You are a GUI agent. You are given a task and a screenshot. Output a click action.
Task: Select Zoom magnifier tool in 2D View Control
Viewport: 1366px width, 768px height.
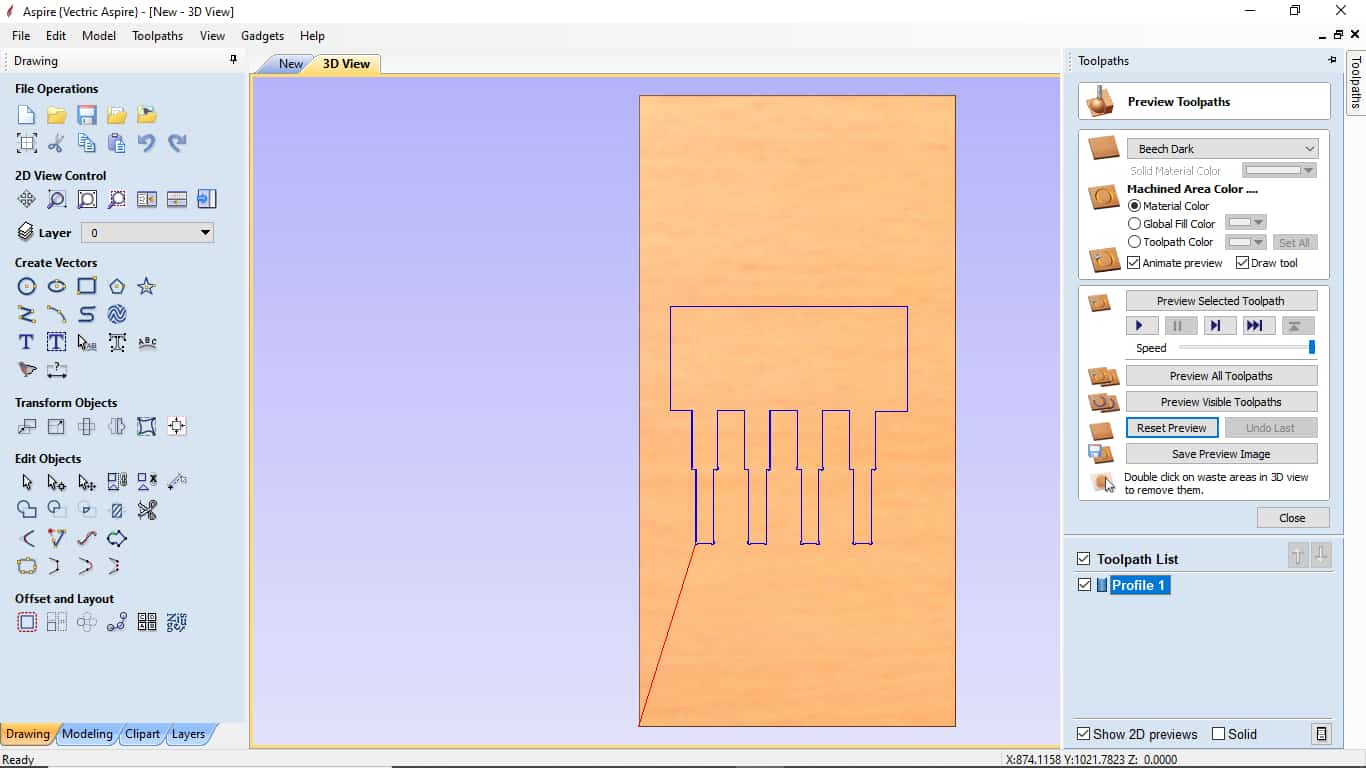point(57,199)
